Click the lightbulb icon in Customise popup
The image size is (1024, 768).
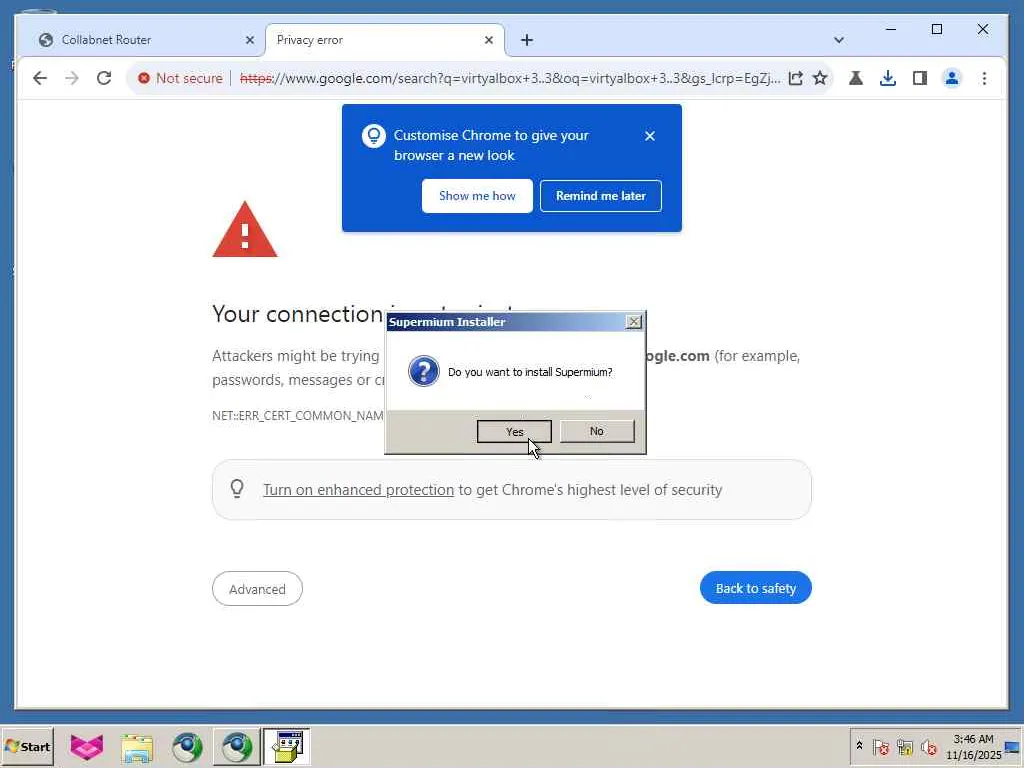click(374, 136)
